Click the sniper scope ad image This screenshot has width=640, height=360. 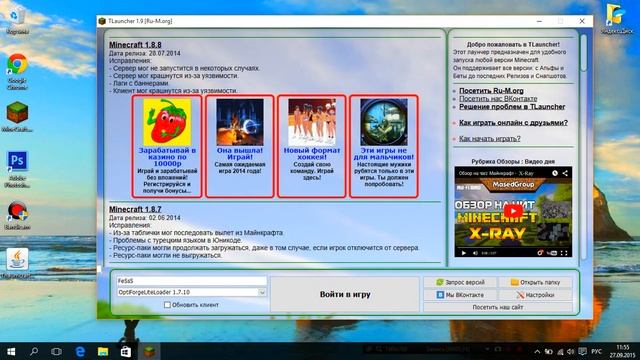384,122
